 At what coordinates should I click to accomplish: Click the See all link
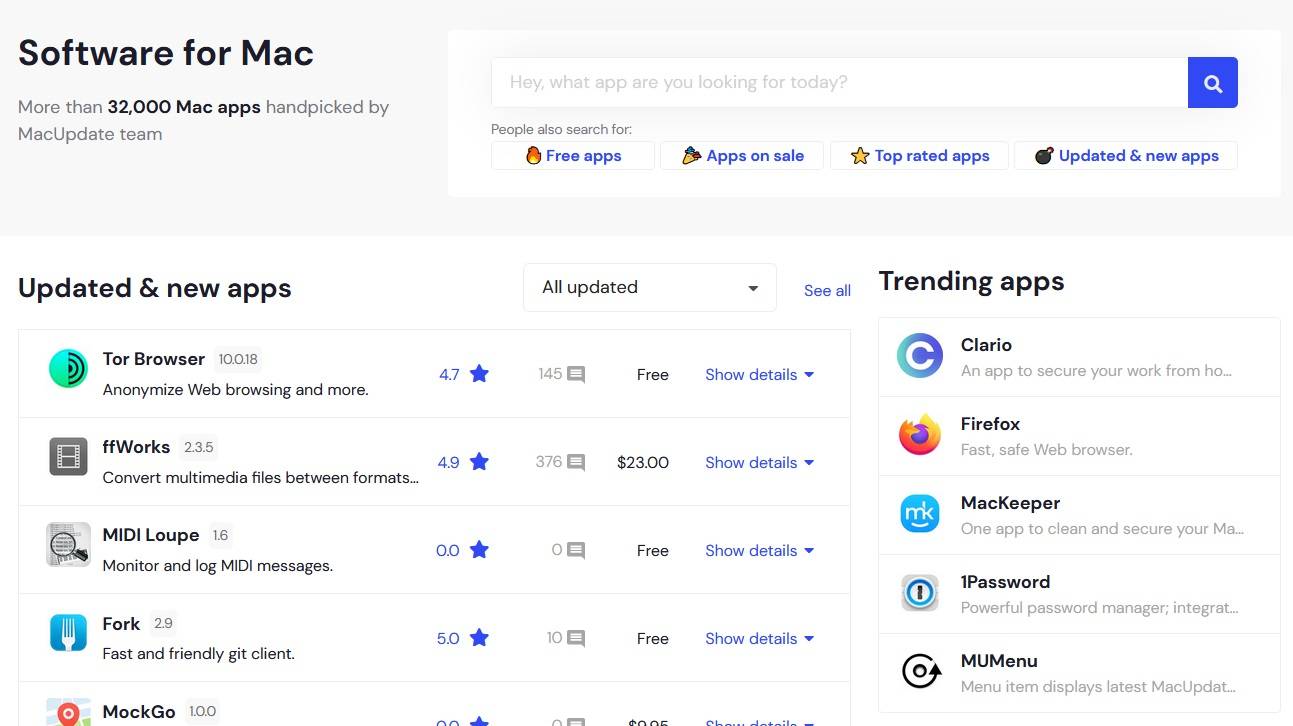pyautogui.click(x=826, y=290)
